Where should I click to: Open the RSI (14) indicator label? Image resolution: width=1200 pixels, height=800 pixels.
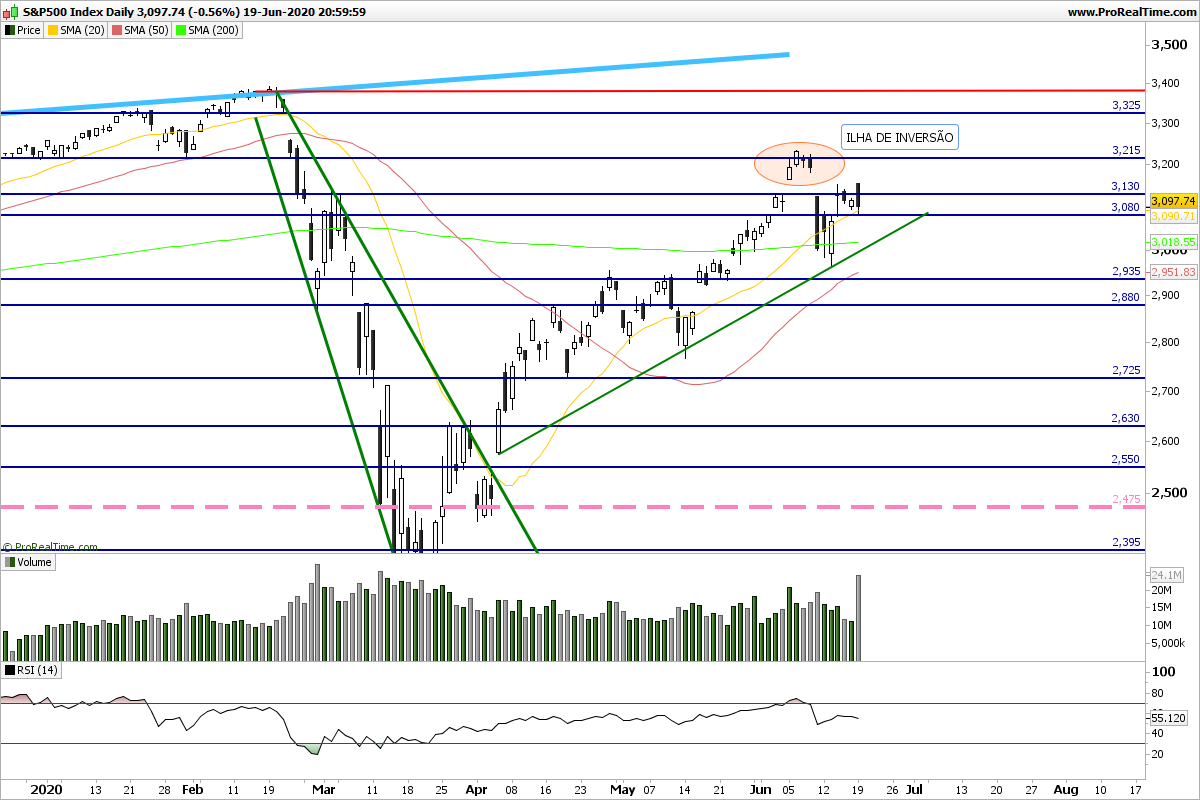30,670
